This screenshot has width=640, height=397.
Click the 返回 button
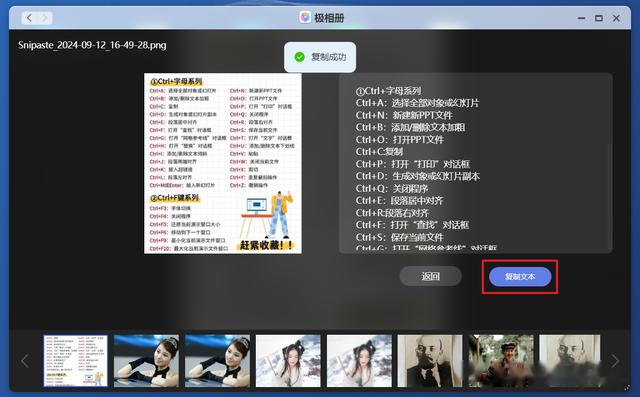(x=431, y=276)
